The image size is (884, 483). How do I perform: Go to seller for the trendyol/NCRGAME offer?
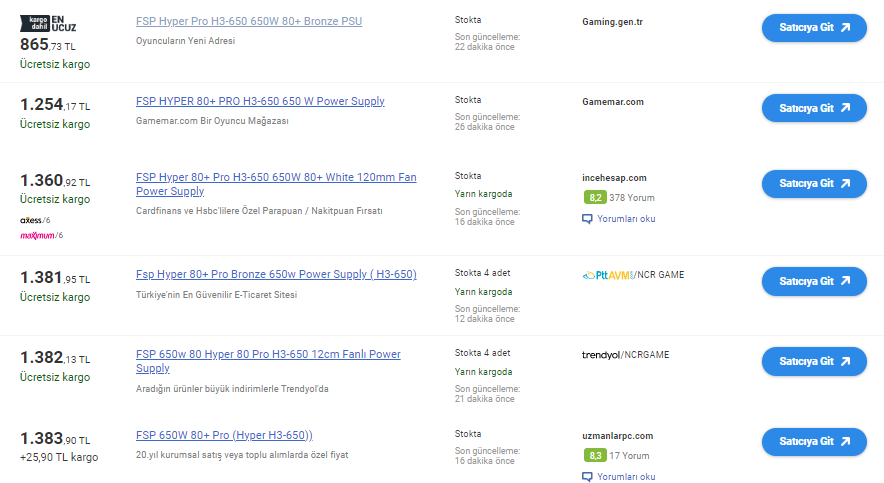click(813, 361)
